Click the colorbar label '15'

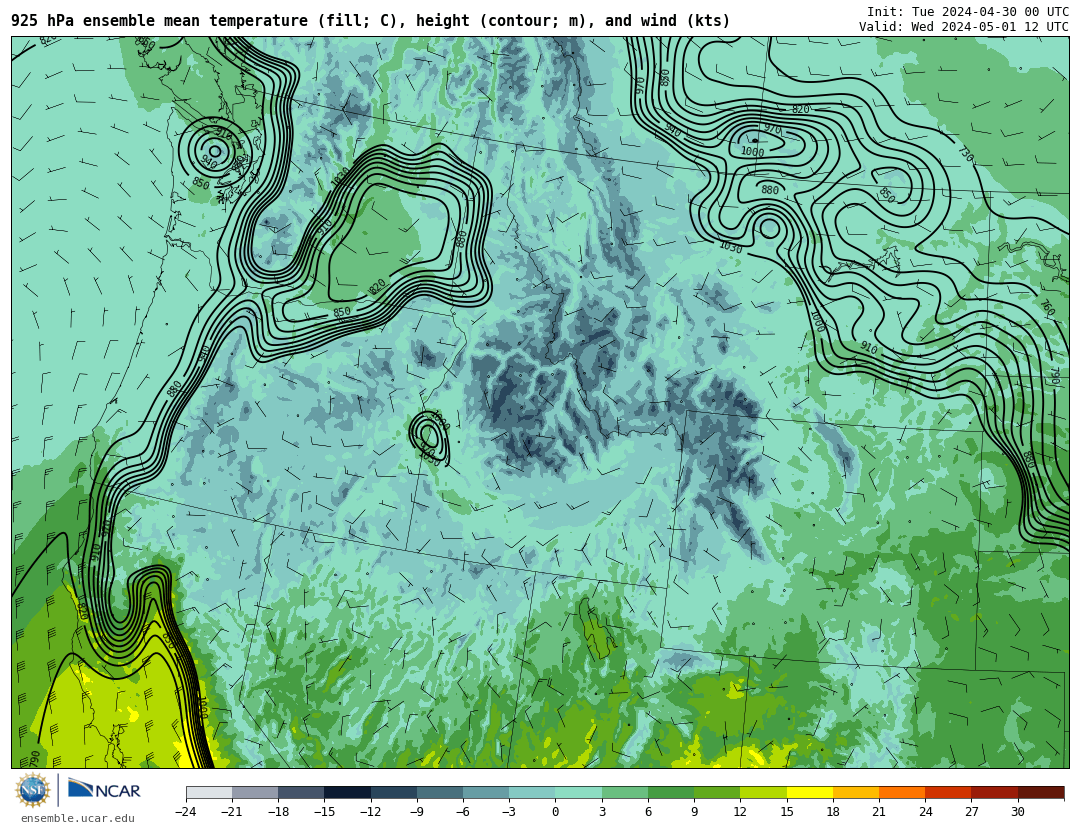[787, 812]
